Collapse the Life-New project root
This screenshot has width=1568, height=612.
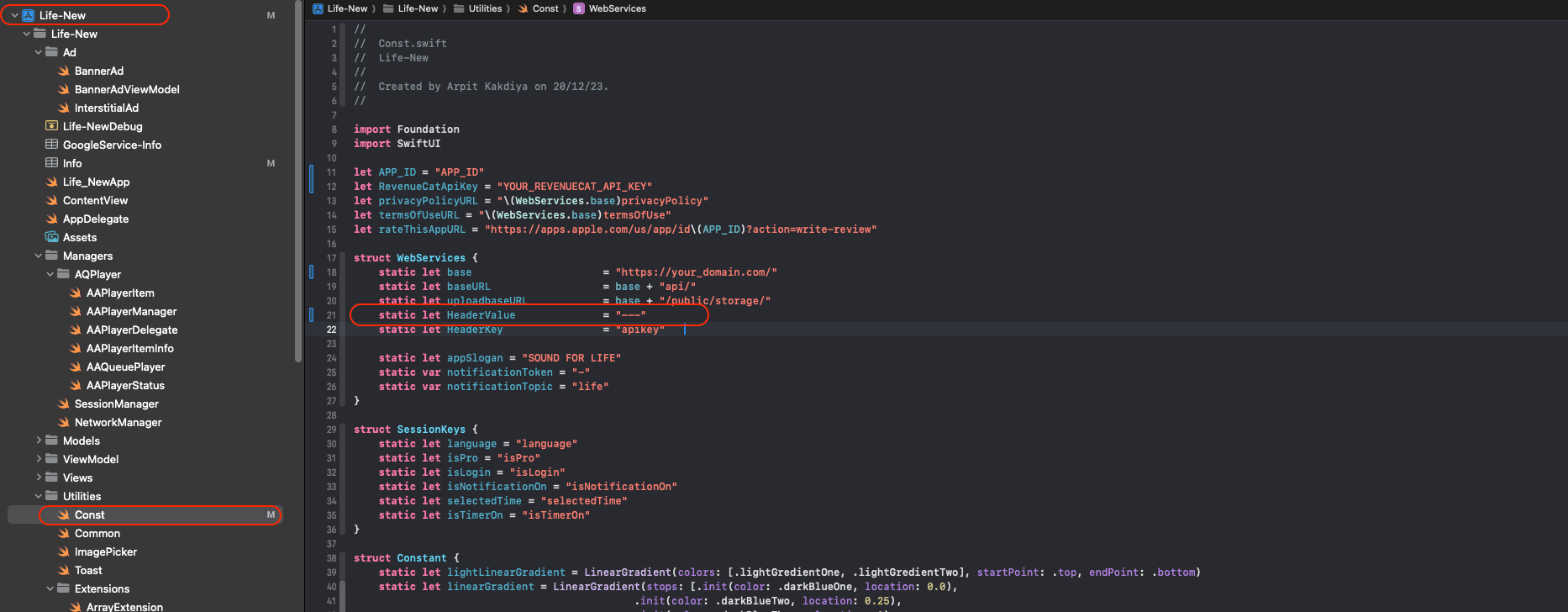(x=14, y=15)
